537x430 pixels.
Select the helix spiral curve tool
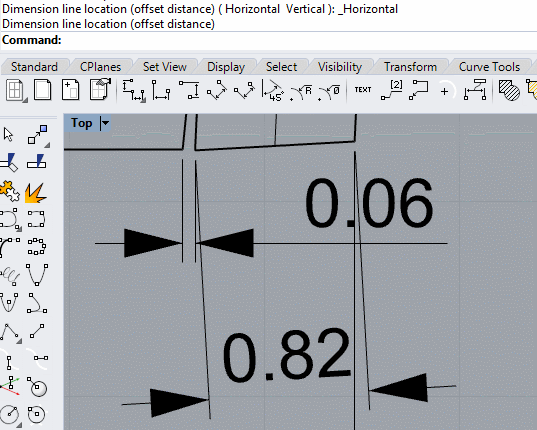tap(10, 276)
